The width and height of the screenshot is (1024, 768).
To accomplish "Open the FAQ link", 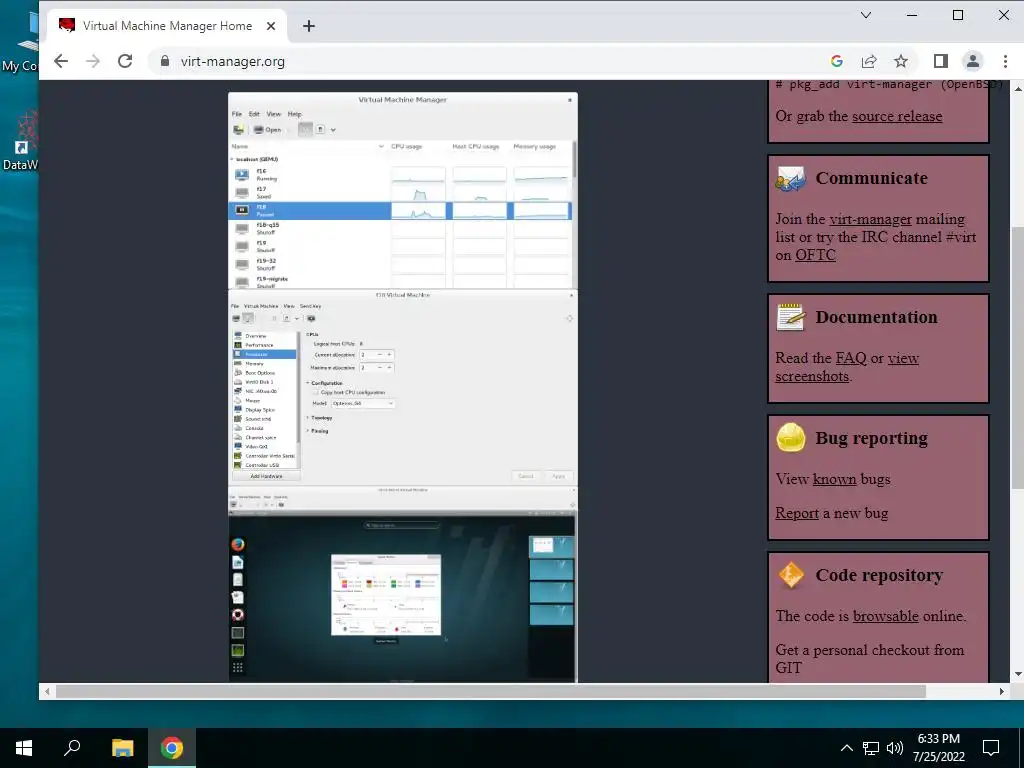I will (x=851, y=359).
